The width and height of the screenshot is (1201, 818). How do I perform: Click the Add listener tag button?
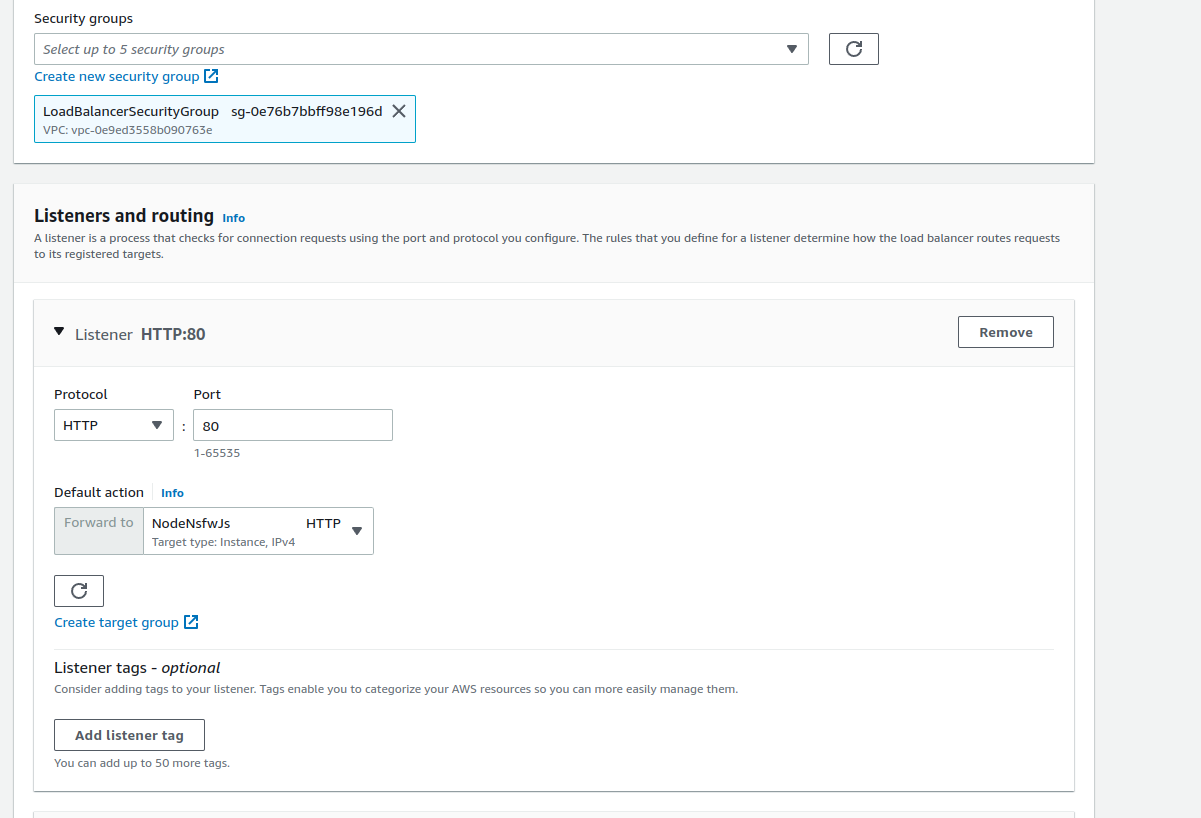[x=129, y=735]
